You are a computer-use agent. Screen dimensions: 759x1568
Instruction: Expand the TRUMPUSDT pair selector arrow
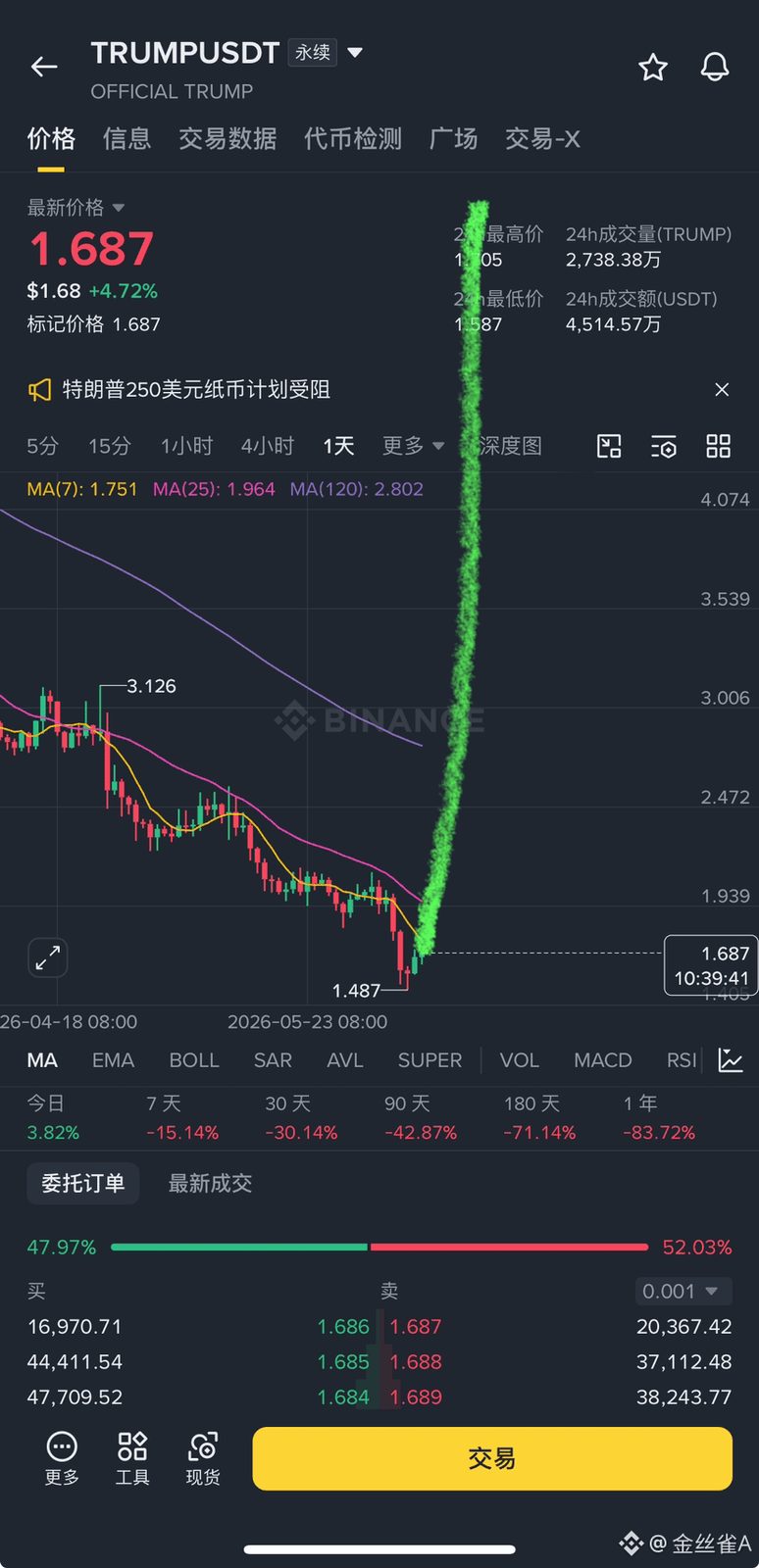(355, 52)
